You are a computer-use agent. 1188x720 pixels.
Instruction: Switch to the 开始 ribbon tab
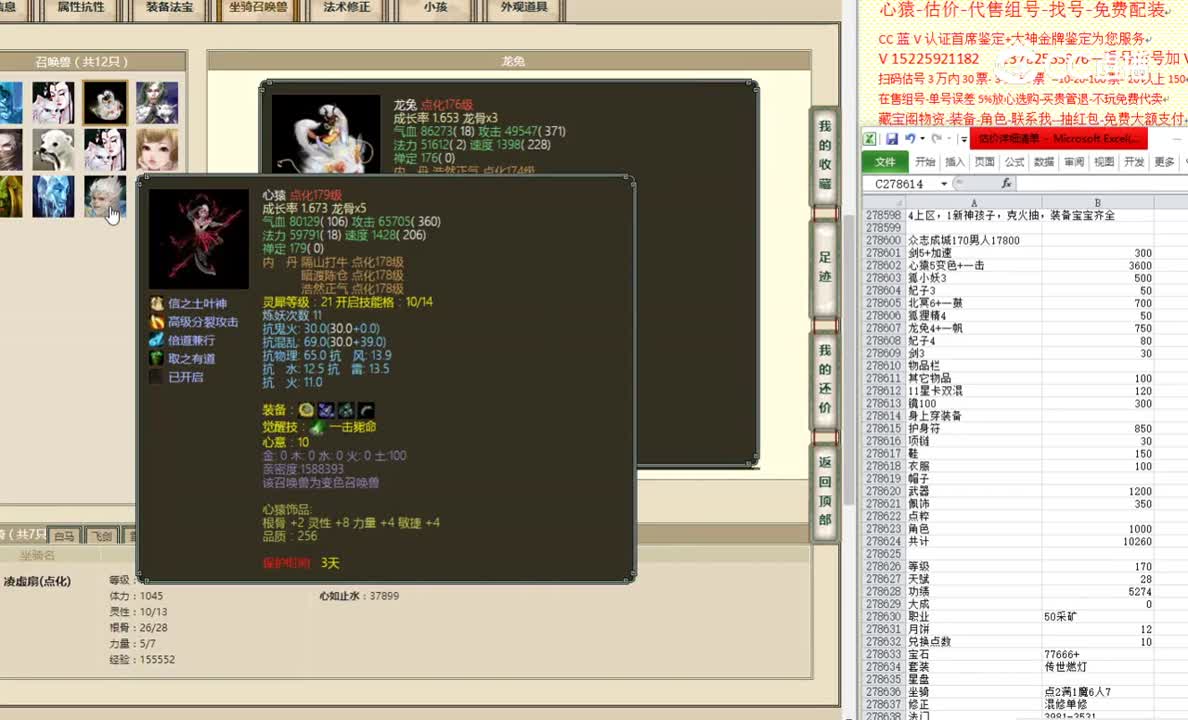click(x=925, y=161)
